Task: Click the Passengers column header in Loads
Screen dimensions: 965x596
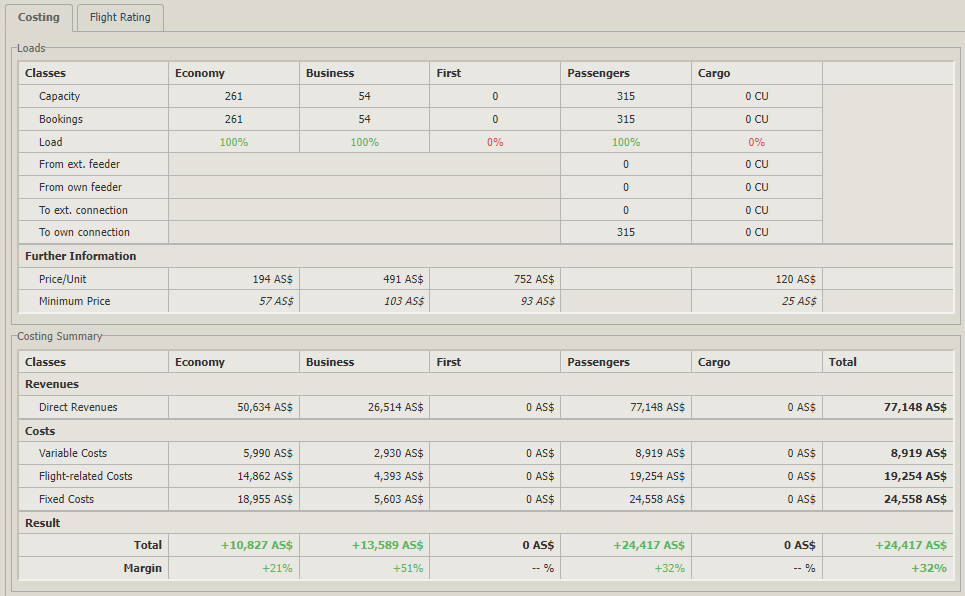Action: (x=598, y=73)
